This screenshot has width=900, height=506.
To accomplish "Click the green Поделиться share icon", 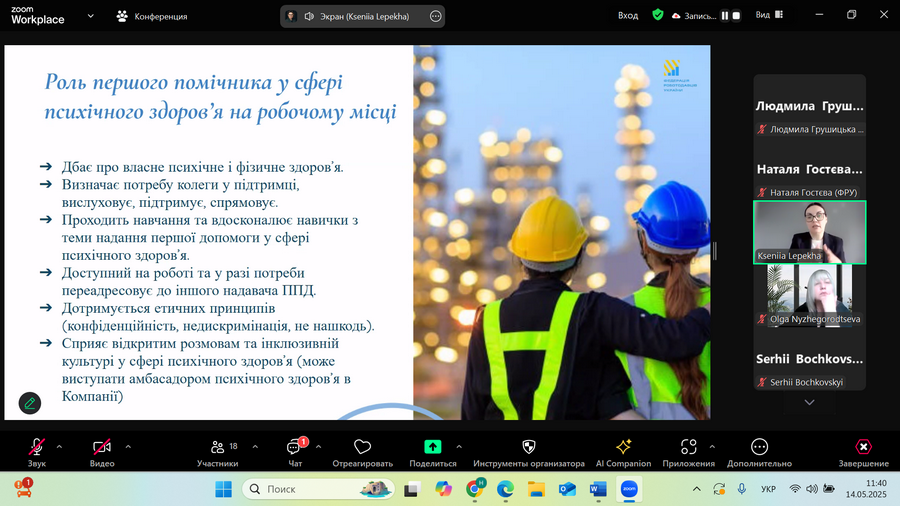I will pos(433,447).
